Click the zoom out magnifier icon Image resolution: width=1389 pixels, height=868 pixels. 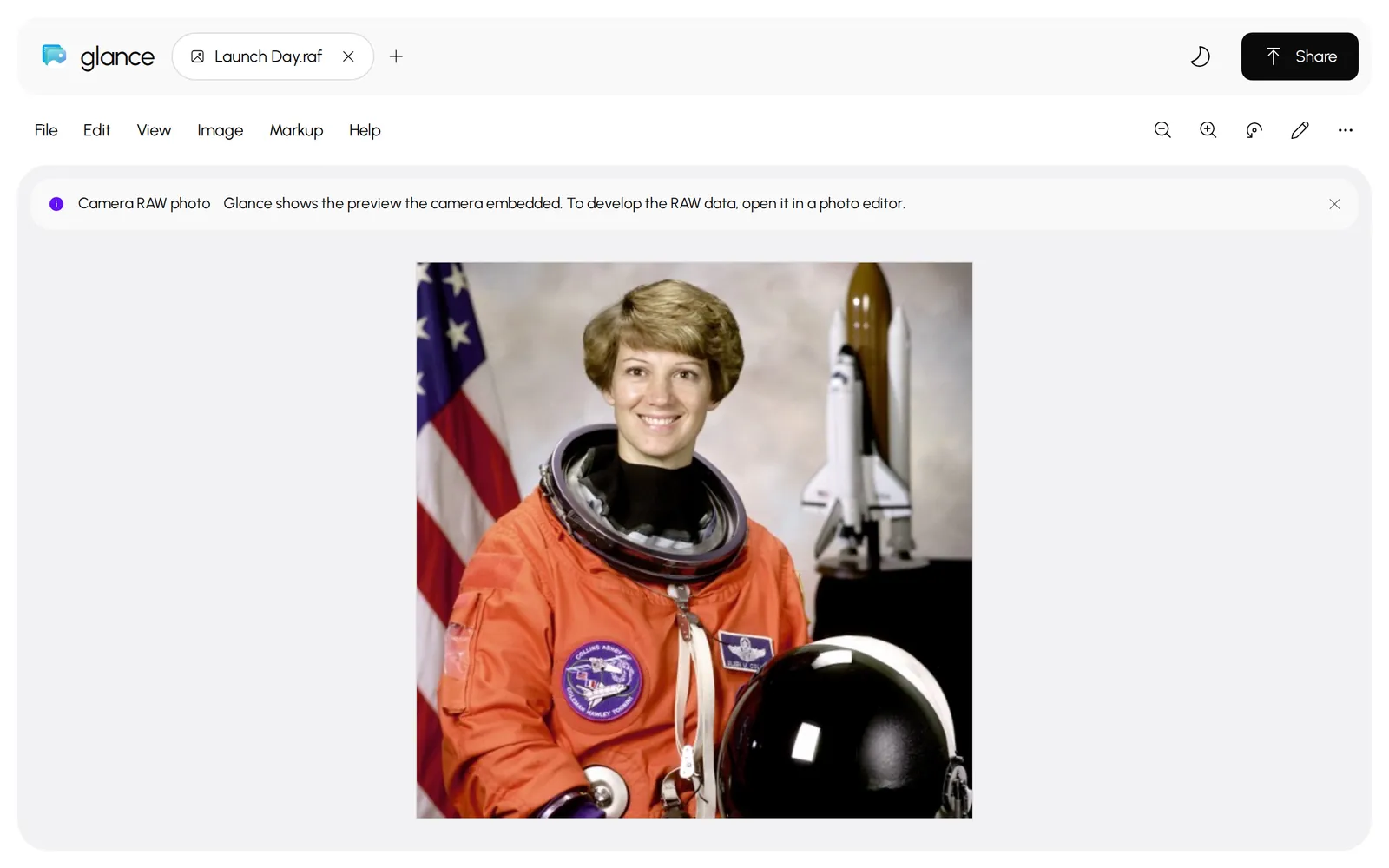pos(1162,130)
